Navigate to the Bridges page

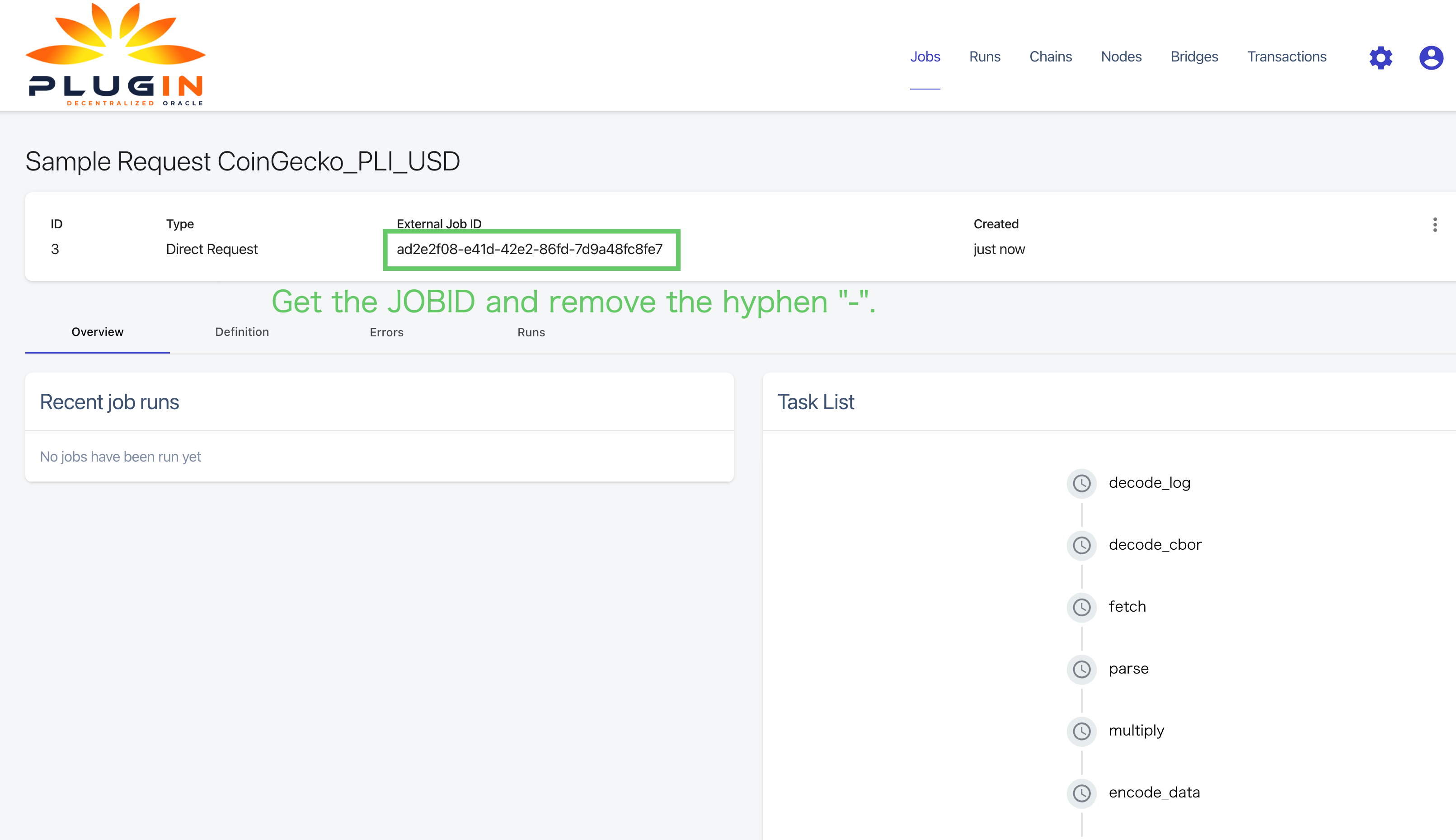1193,57
